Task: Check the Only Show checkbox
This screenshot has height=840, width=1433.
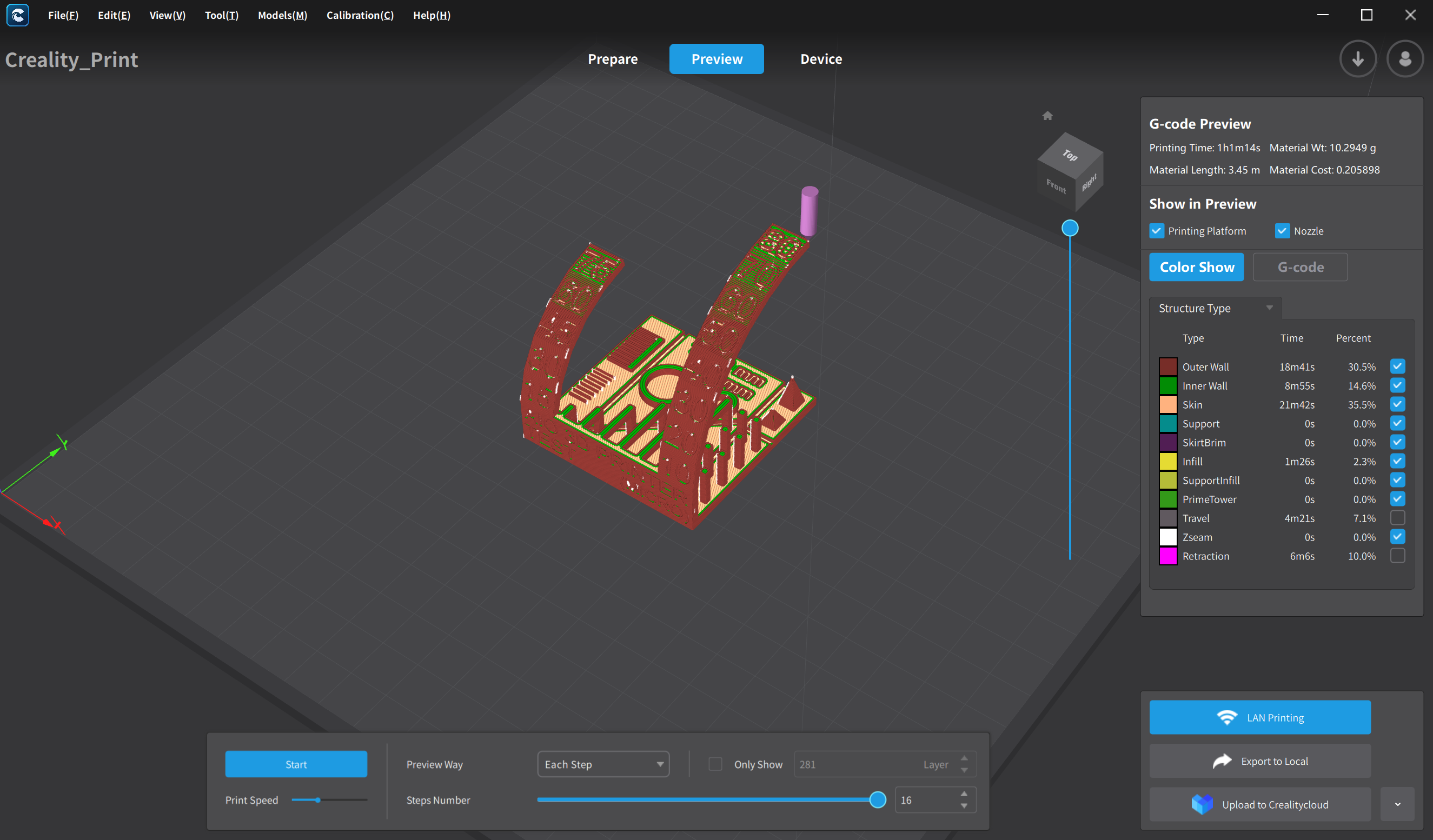Action: click(x=715, y=764)
